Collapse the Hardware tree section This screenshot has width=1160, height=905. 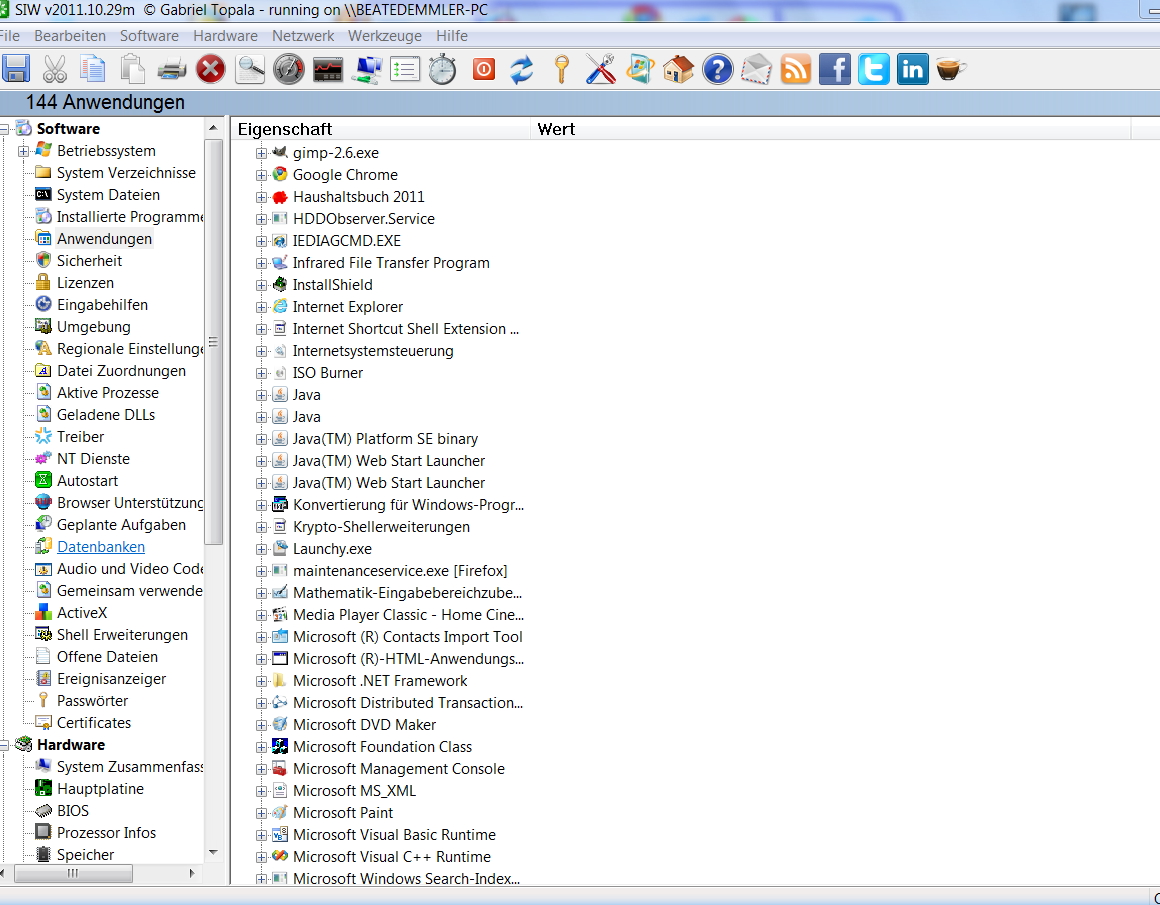[x=4, y=745]
